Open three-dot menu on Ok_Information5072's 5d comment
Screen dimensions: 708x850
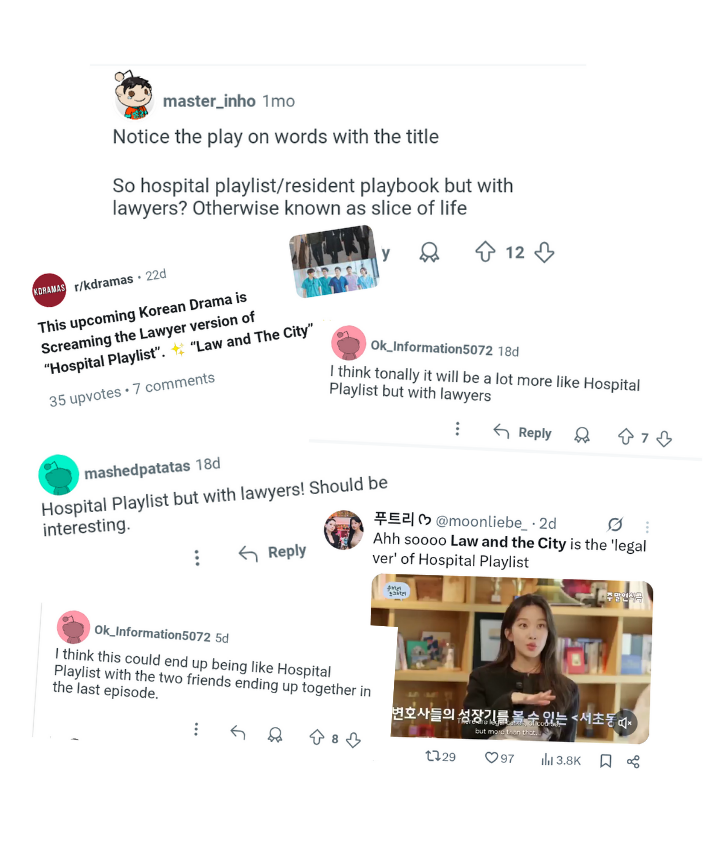196,729
